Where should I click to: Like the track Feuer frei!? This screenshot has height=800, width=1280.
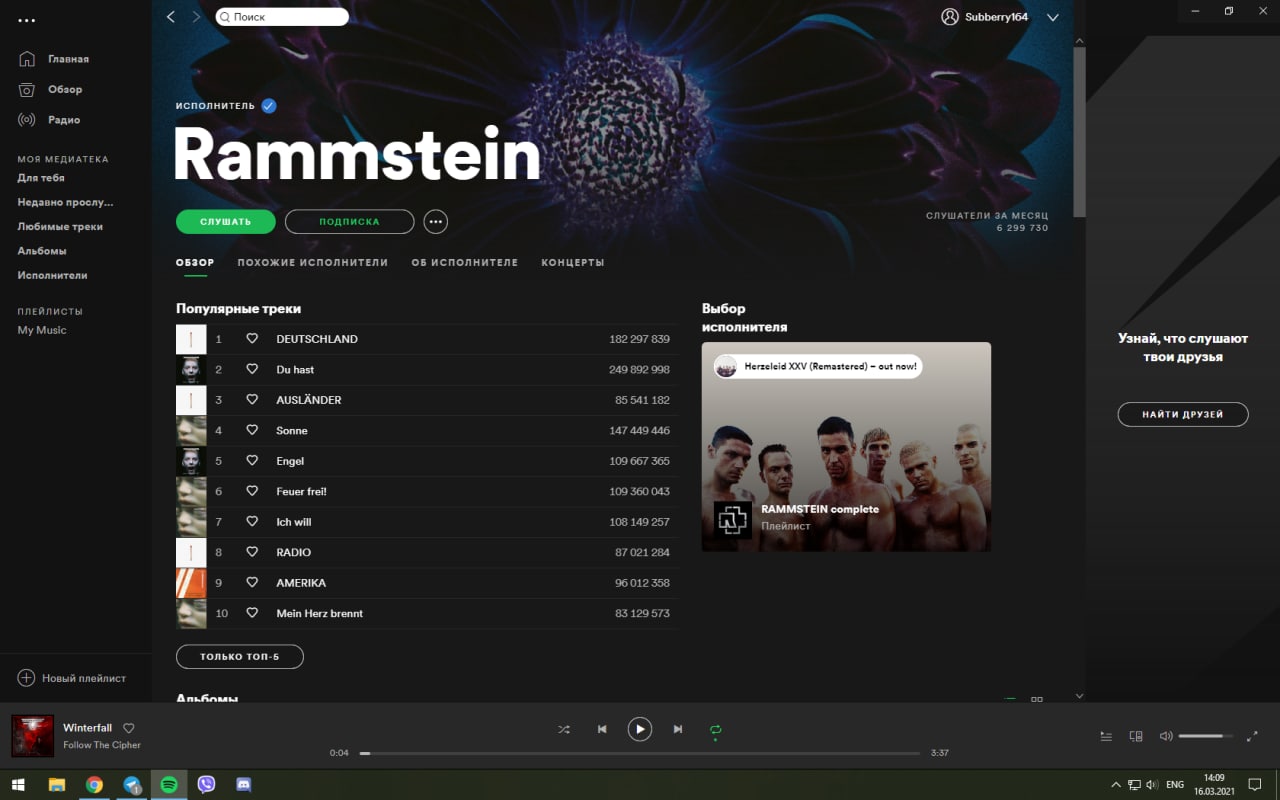(252, 492)
